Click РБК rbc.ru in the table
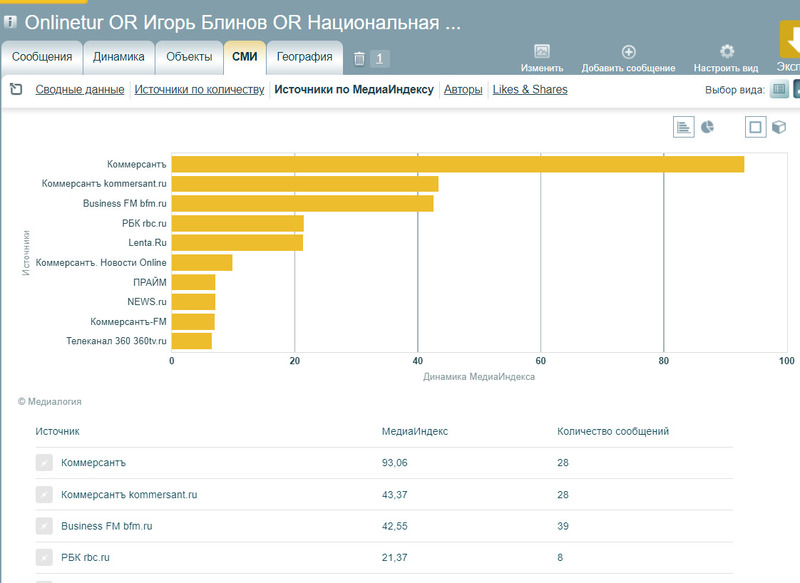 click(85, 557)
